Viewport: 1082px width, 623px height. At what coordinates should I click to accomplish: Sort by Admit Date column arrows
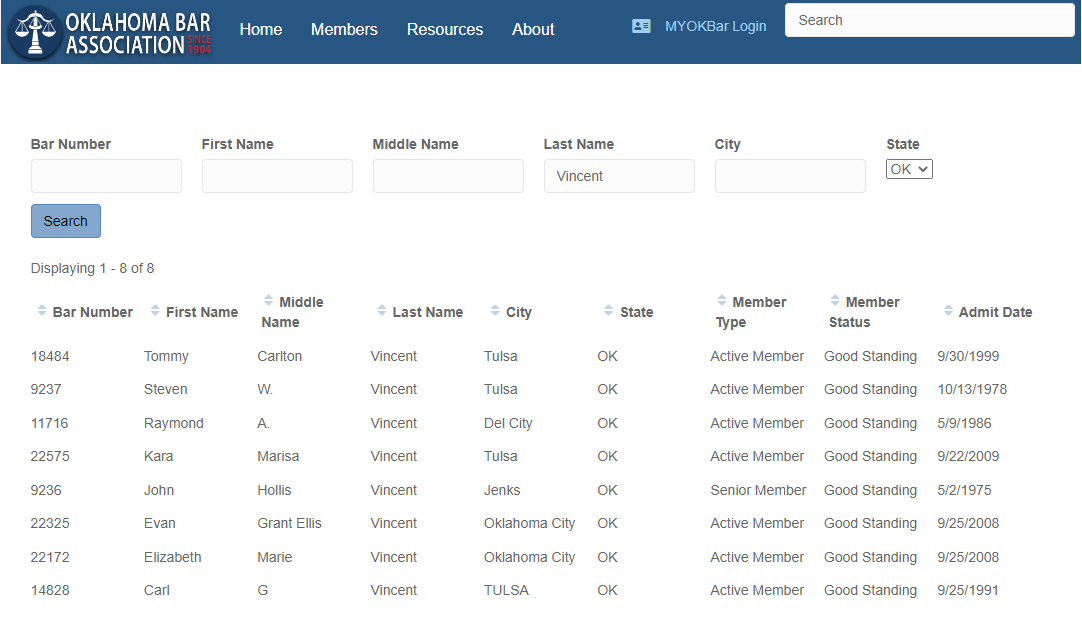click(x=948, y=311)
